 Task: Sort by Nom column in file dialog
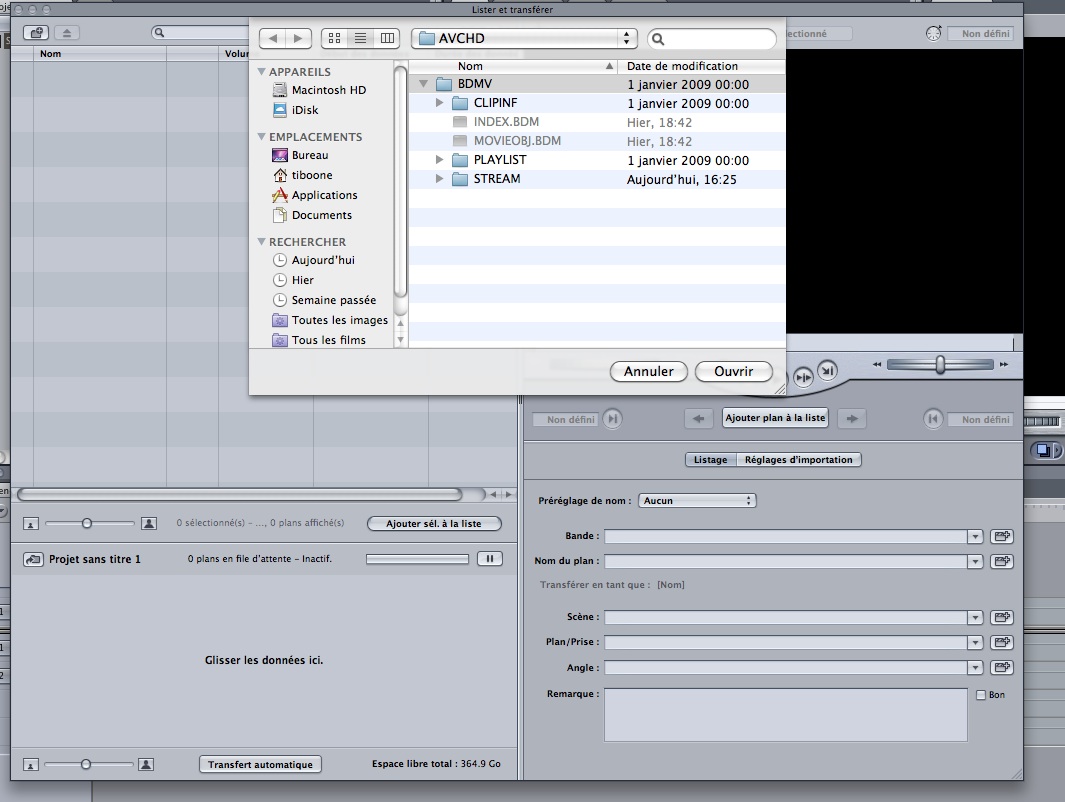tap(513, 66)
